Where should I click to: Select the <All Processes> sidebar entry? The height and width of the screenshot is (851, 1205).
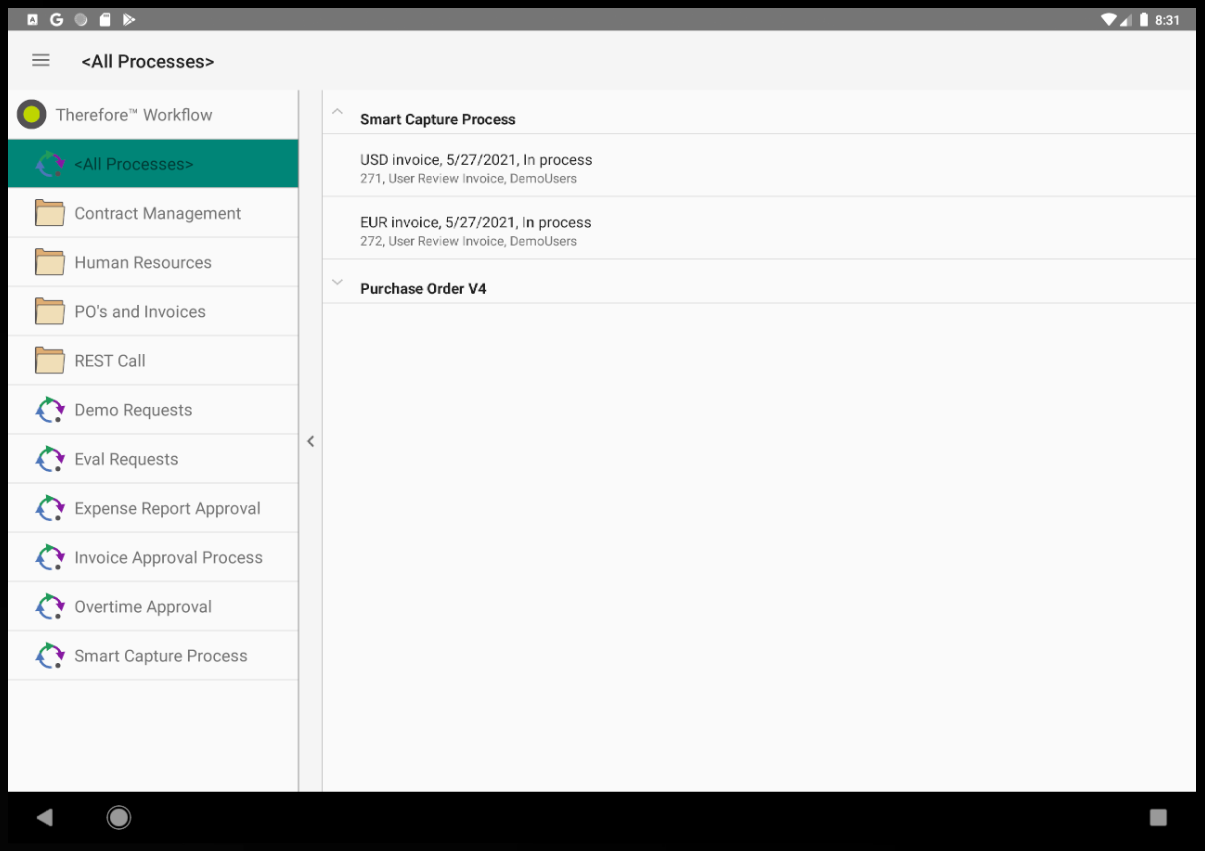150,163
